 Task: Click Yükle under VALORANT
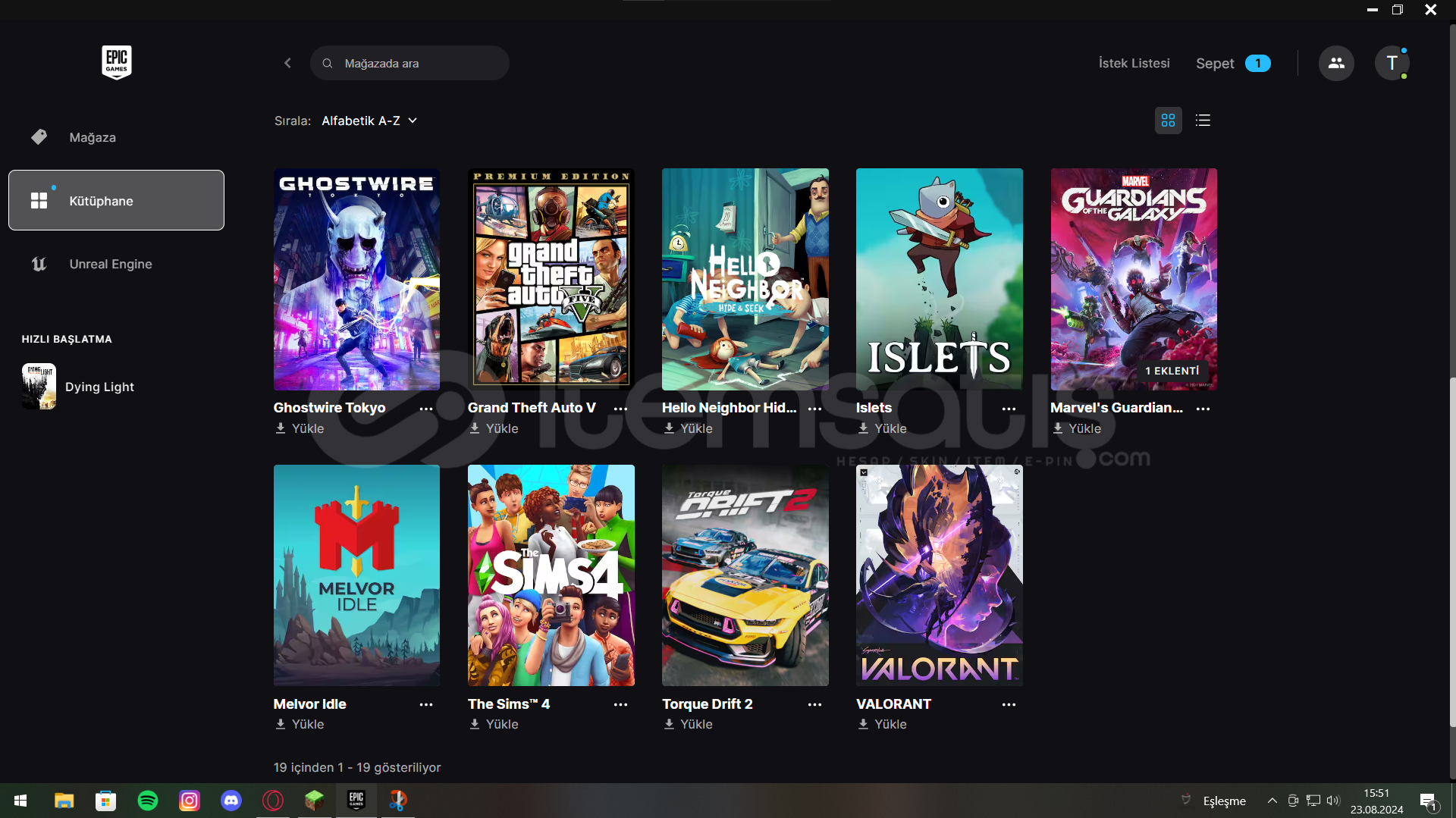pos(882,724)
